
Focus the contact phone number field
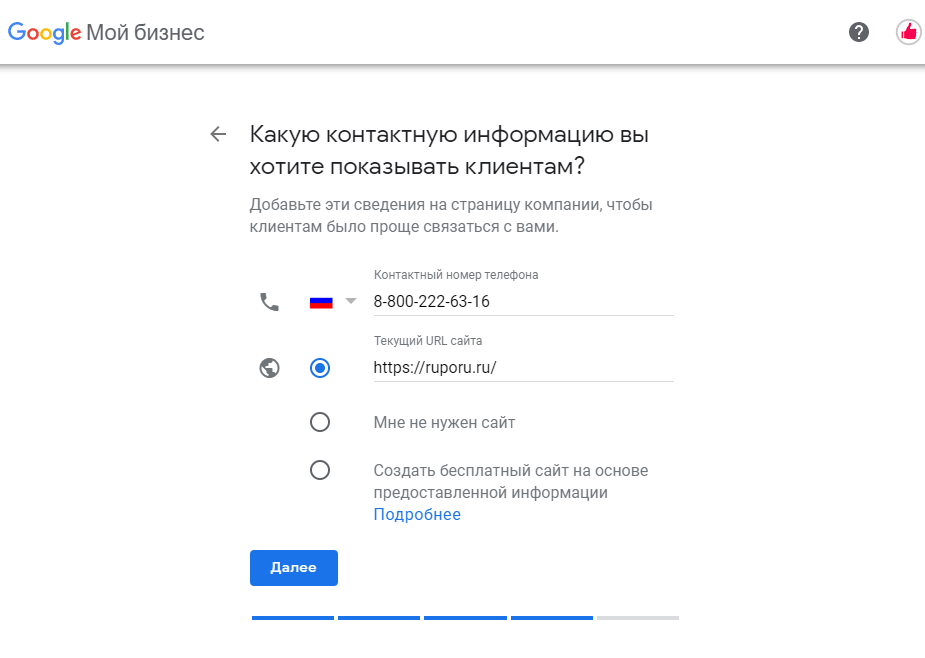coord(523,302)
